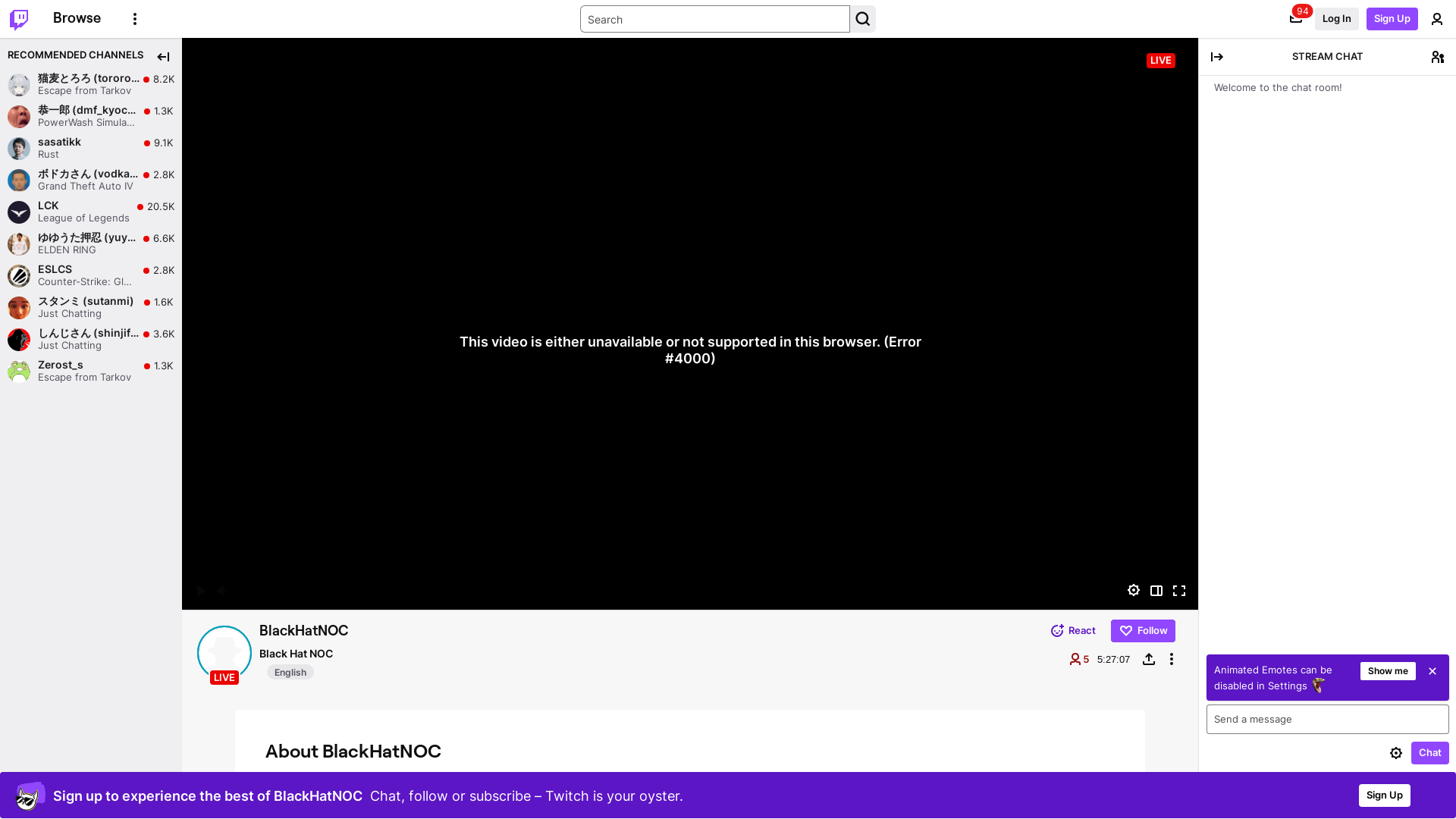Click the sasatikk avatar thumbnail
The width and height of the screenshot is (1456, 819).
click(x=19, y=148)
